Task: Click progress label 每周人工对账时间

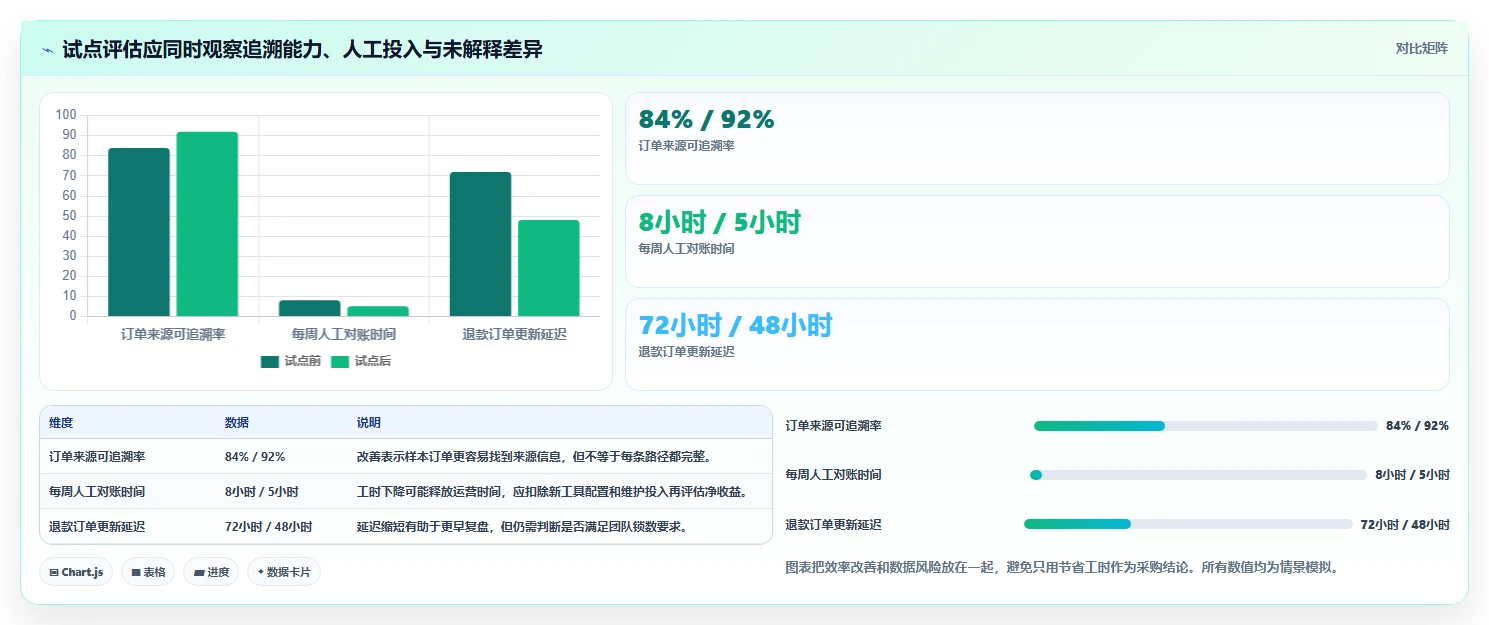Action: (x=834, y=475)
